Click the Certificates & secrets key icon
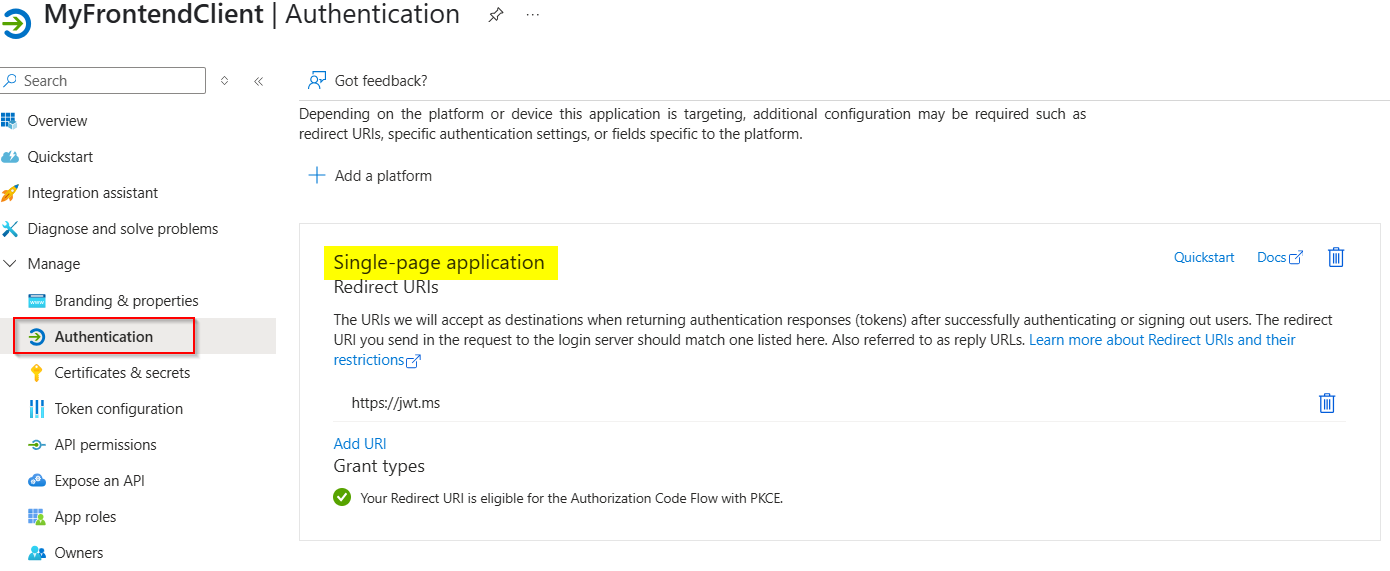 (37, 373)
